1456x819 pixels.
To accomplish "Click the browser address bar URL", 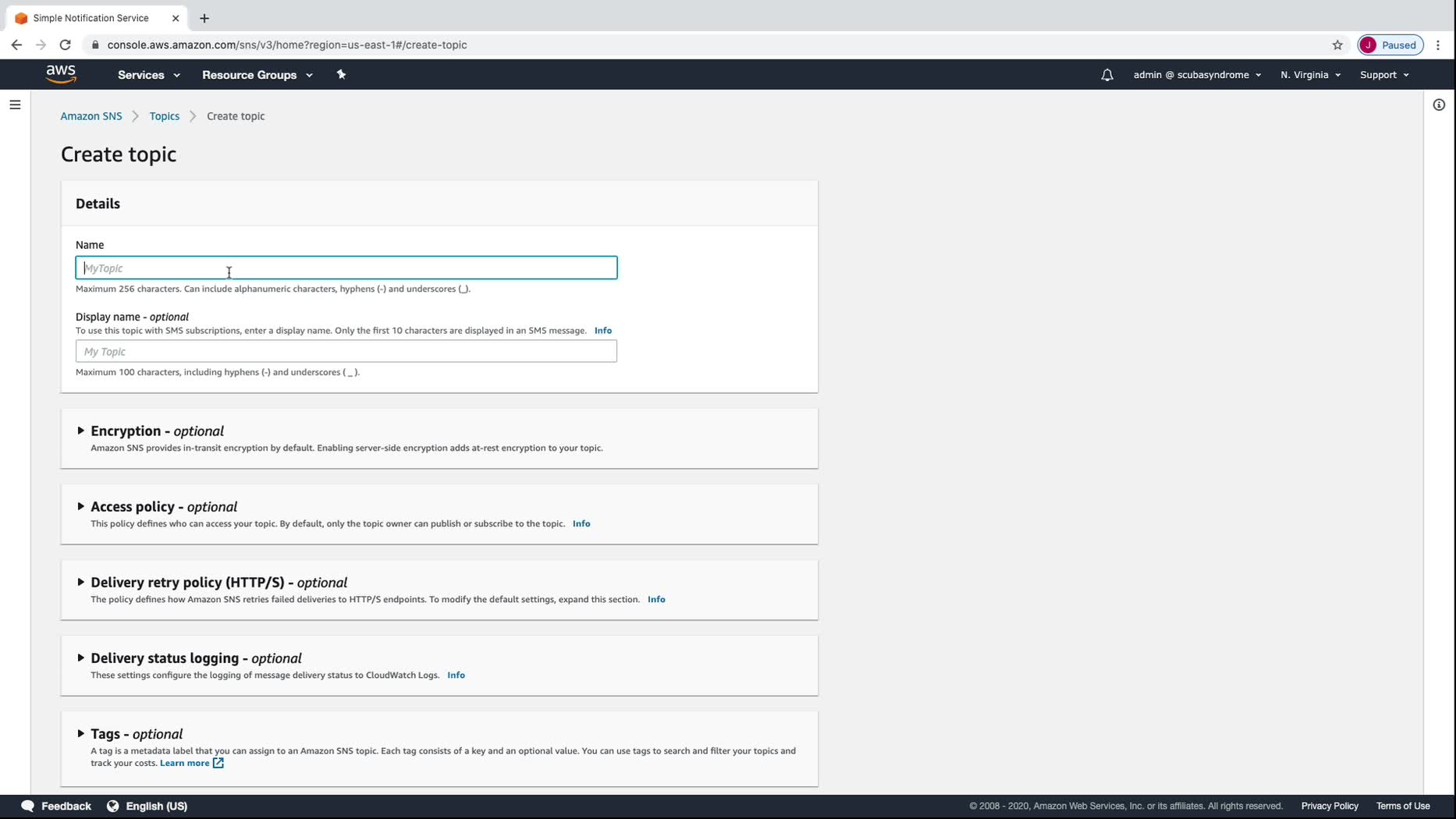I will (287, 44).
